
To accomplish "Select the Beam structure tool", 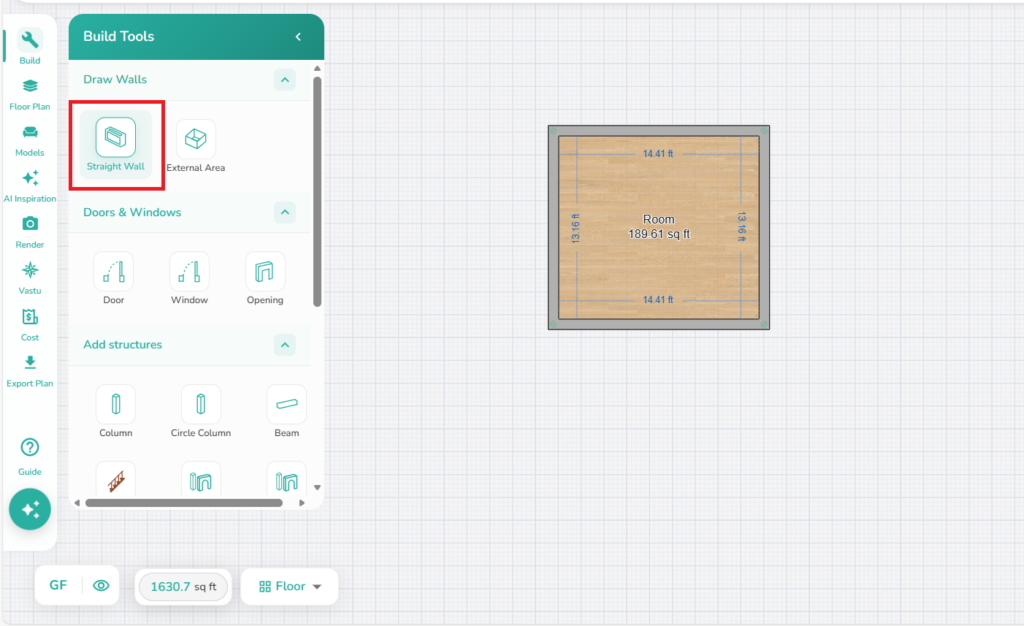I will 286,410.
